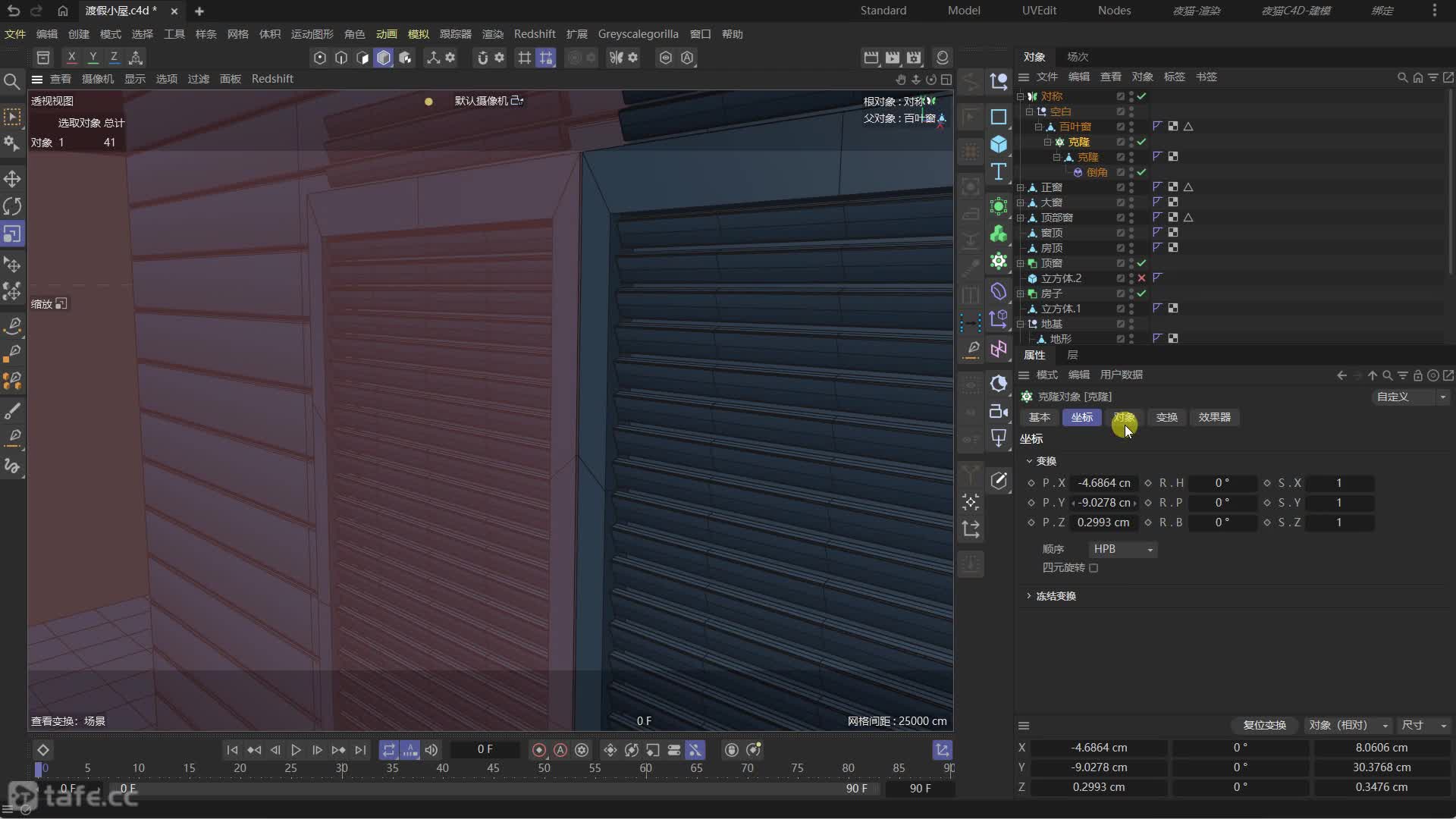1456x819 pixels.
Task: Click the Cloner gear generator icon
Action: [x=999, y=261]
